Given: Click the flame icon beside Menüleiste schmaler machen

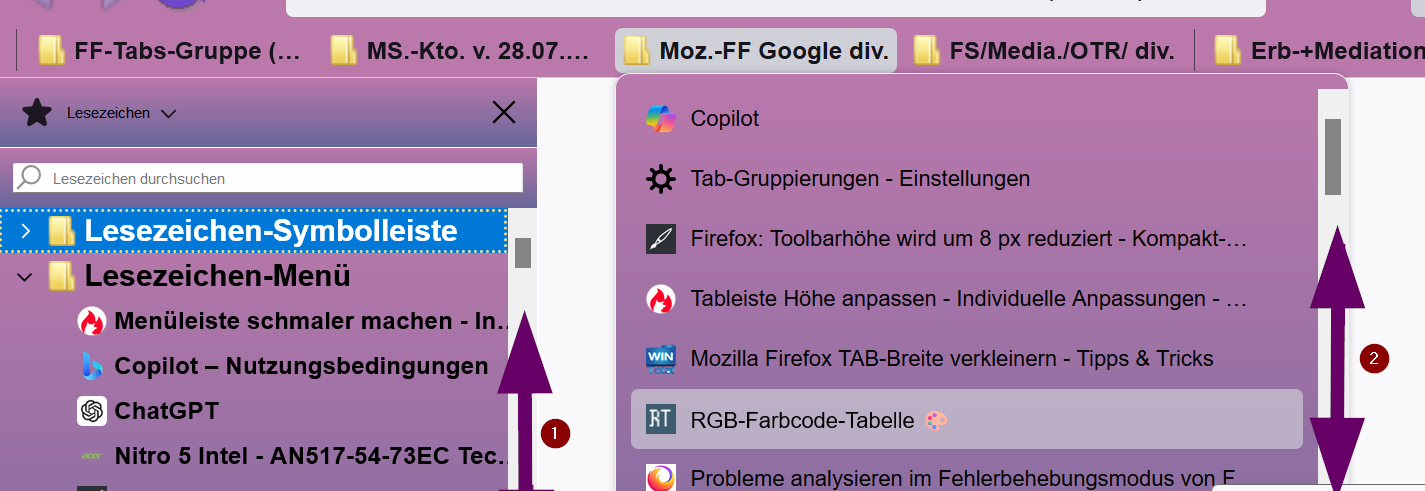Looking at the screenshot, I should click(92, 321).
